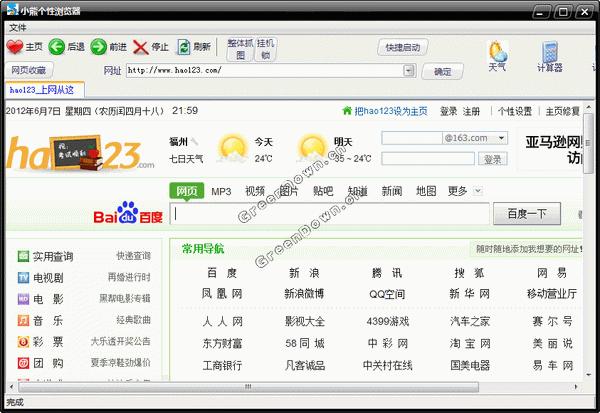Click the 登录 button under the mail fields
The width and height of the screenshot is (600, 413).
coord(493,159)
